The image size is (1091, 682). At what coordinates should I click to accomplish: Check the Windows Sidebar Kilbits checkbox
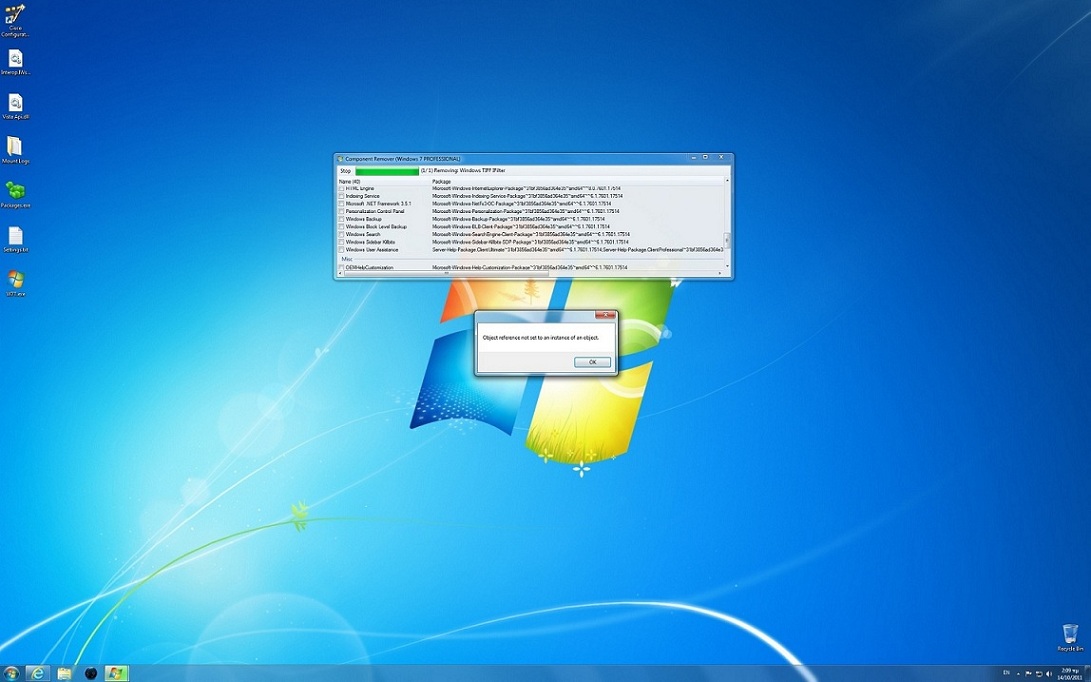(x=341, y=242)
